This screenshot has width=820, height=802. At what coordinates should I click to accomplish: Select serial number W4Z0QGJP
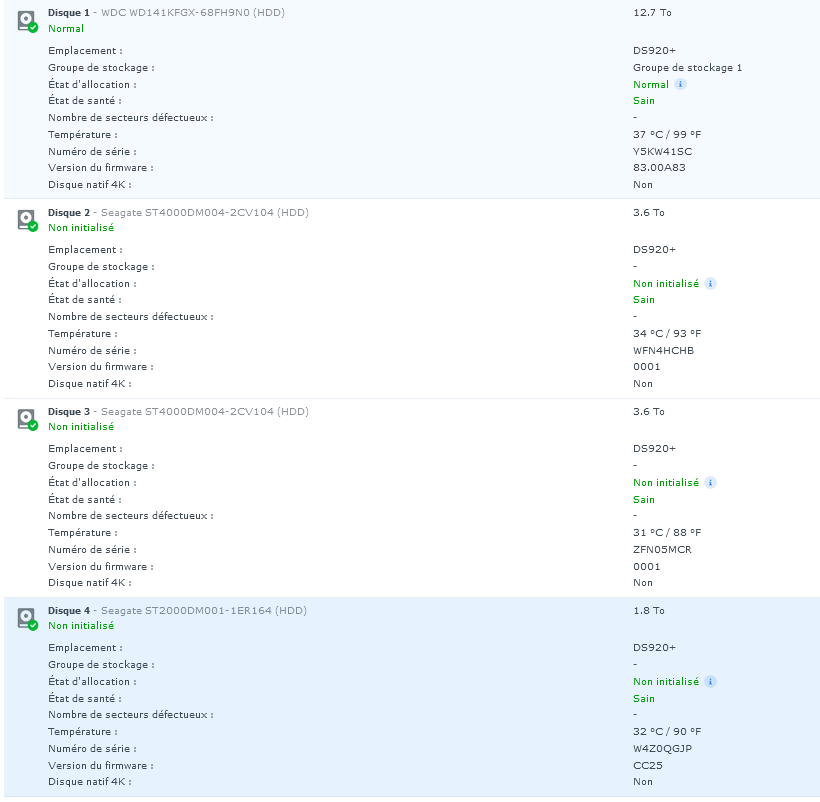click(662, 749)
